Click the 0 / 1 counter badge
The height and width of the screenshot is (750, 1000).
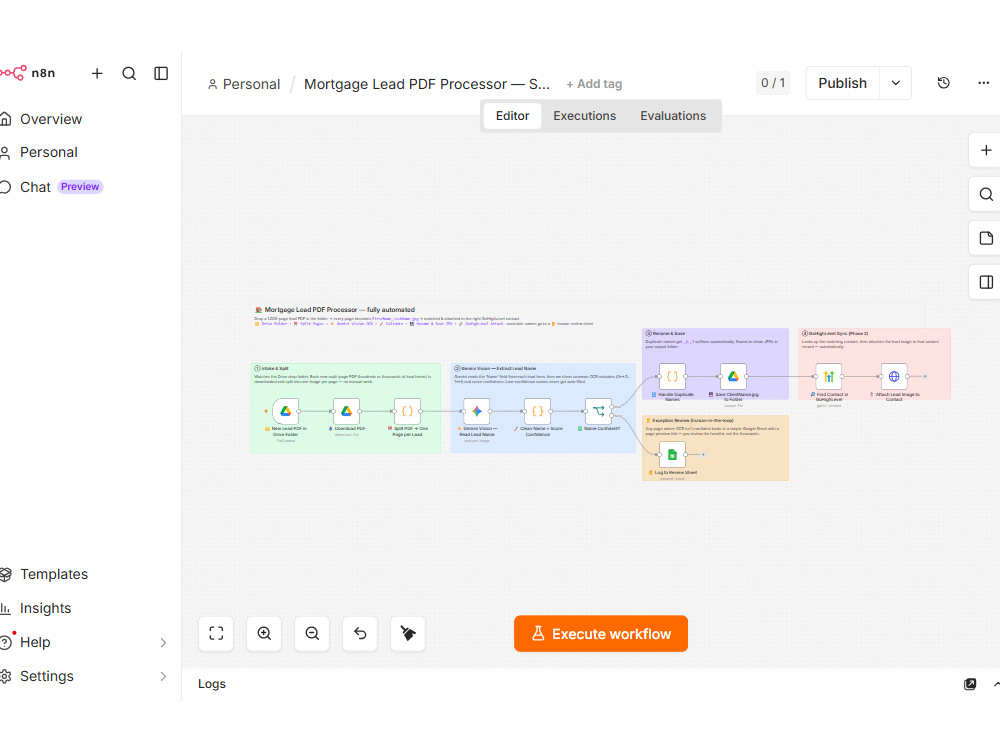[773, 83]
